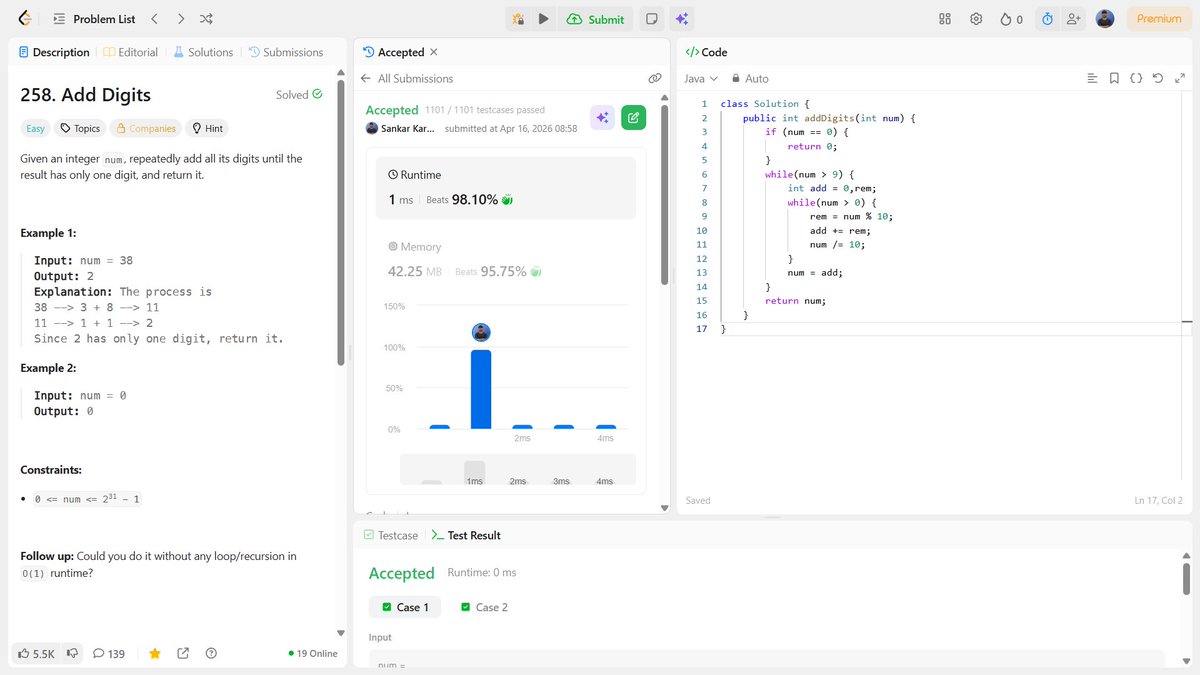Toggle the Auto lock setting

(x=750, y=78)
